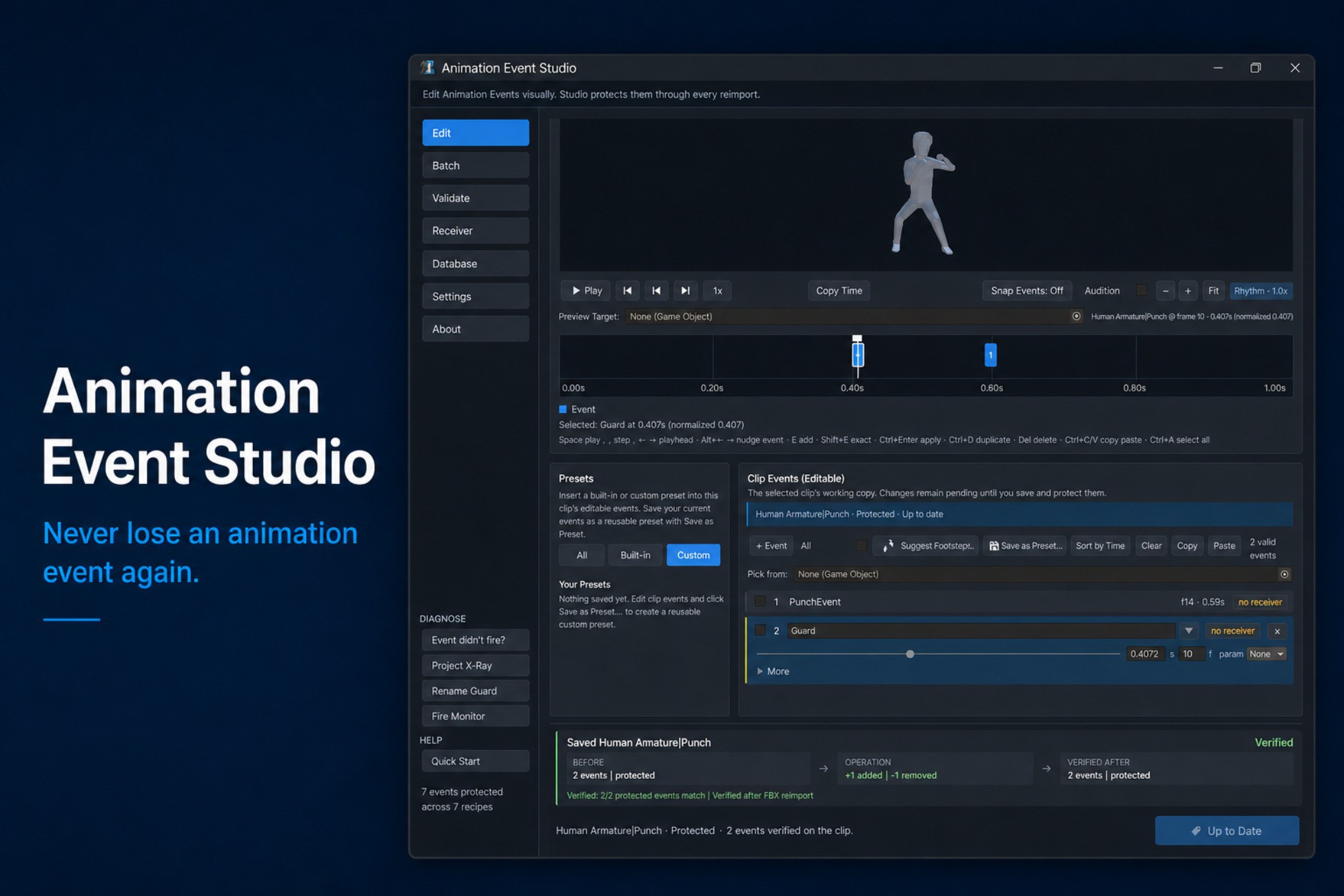Switch to the Batch tab
Viewport: 1344px width, 896px height.
(476, 165)
